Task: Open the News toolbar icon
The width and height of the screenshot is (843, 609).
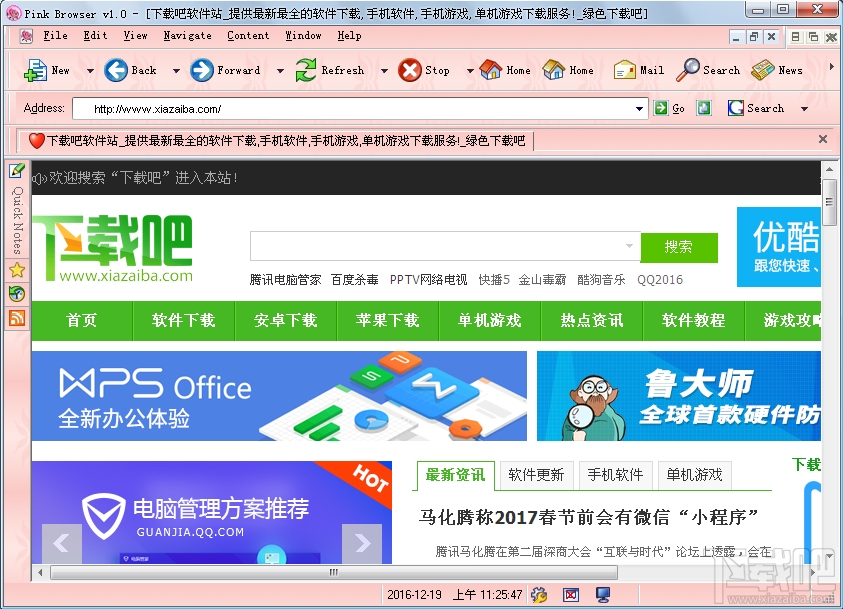Action: 762,70
